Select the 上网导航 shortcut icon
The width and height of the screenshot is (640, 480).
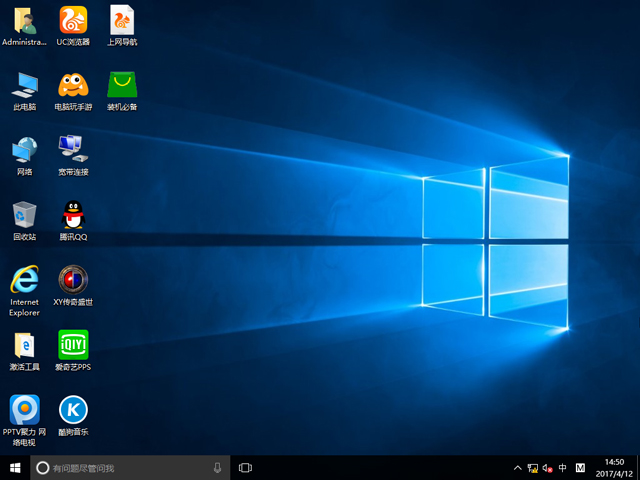click(x=122, y=20)
